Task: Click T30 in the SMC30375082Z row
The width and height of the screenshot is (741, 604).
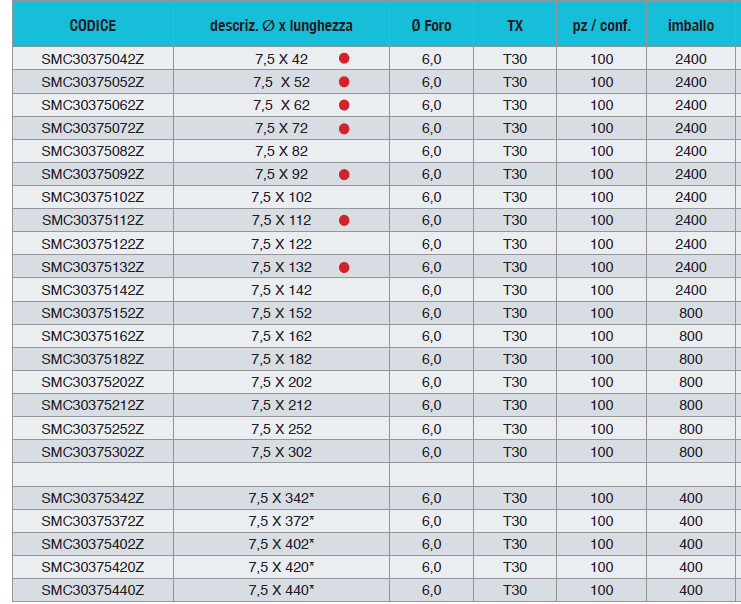Action: pos(515,151)
